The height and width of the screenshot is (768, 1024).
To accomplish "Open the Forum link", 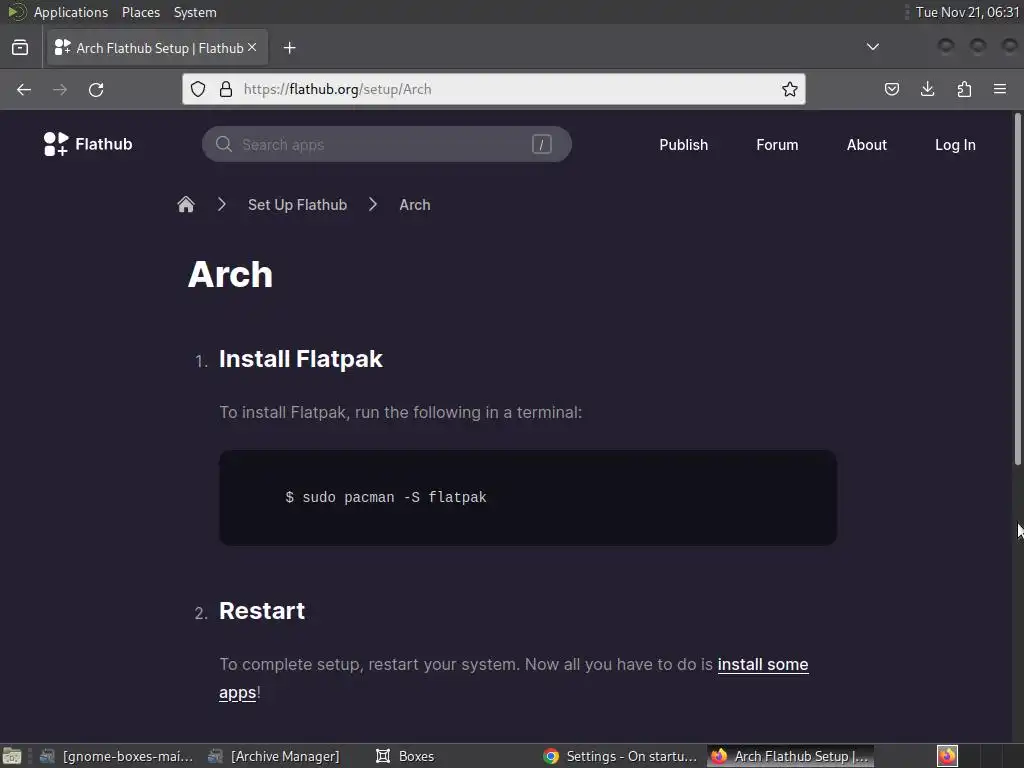I will pos(777,145).
